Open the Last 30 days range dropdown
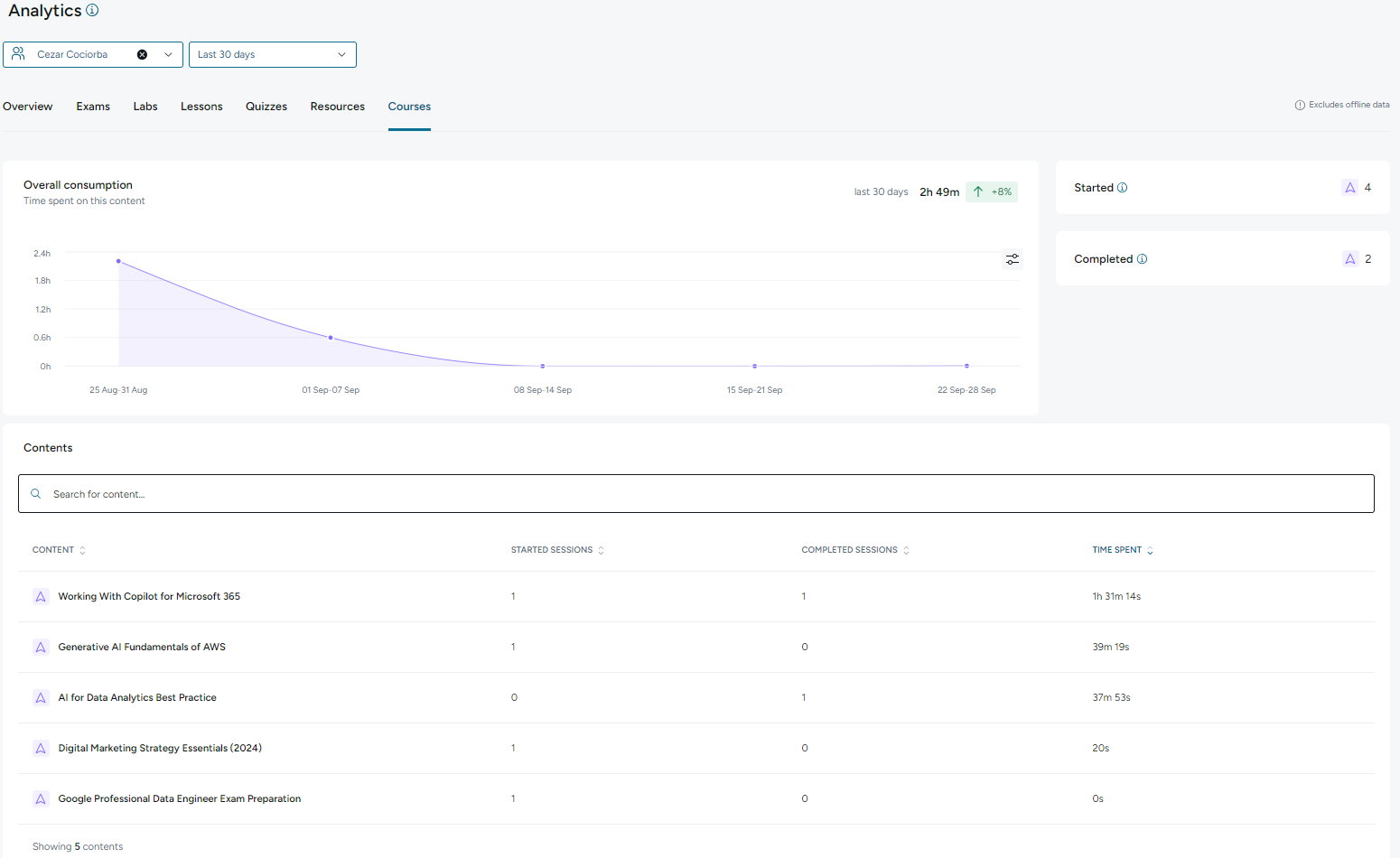1400x858 pixels. coord(272,54)
